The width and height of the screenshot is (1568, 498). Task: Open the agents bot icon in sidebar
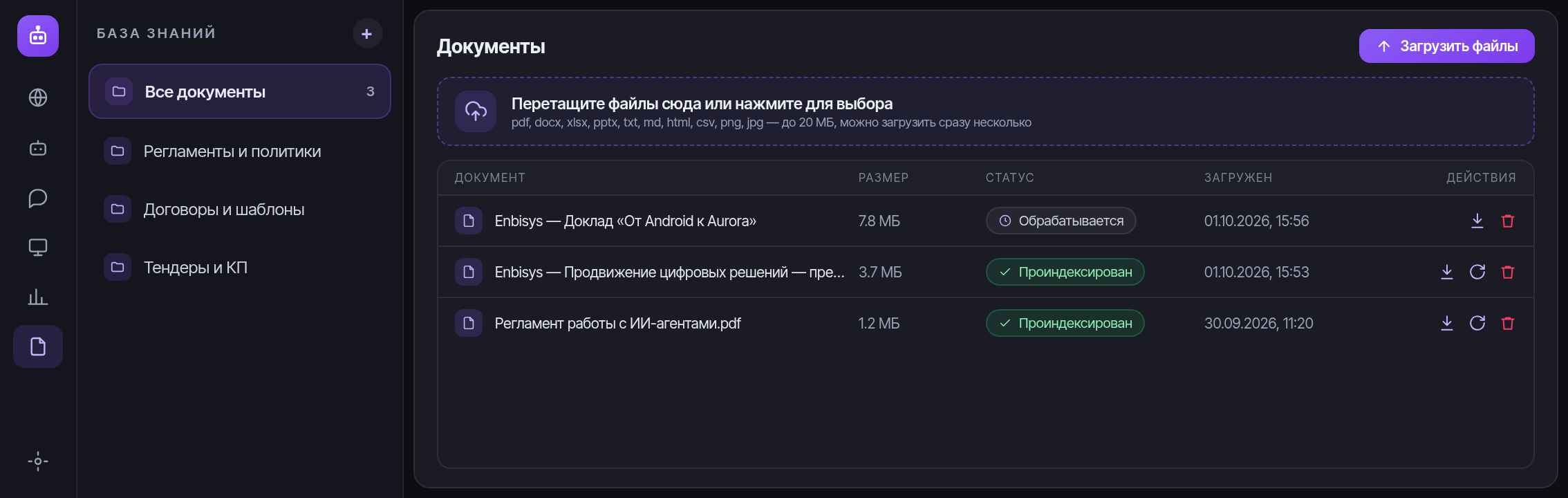[38, 148]
